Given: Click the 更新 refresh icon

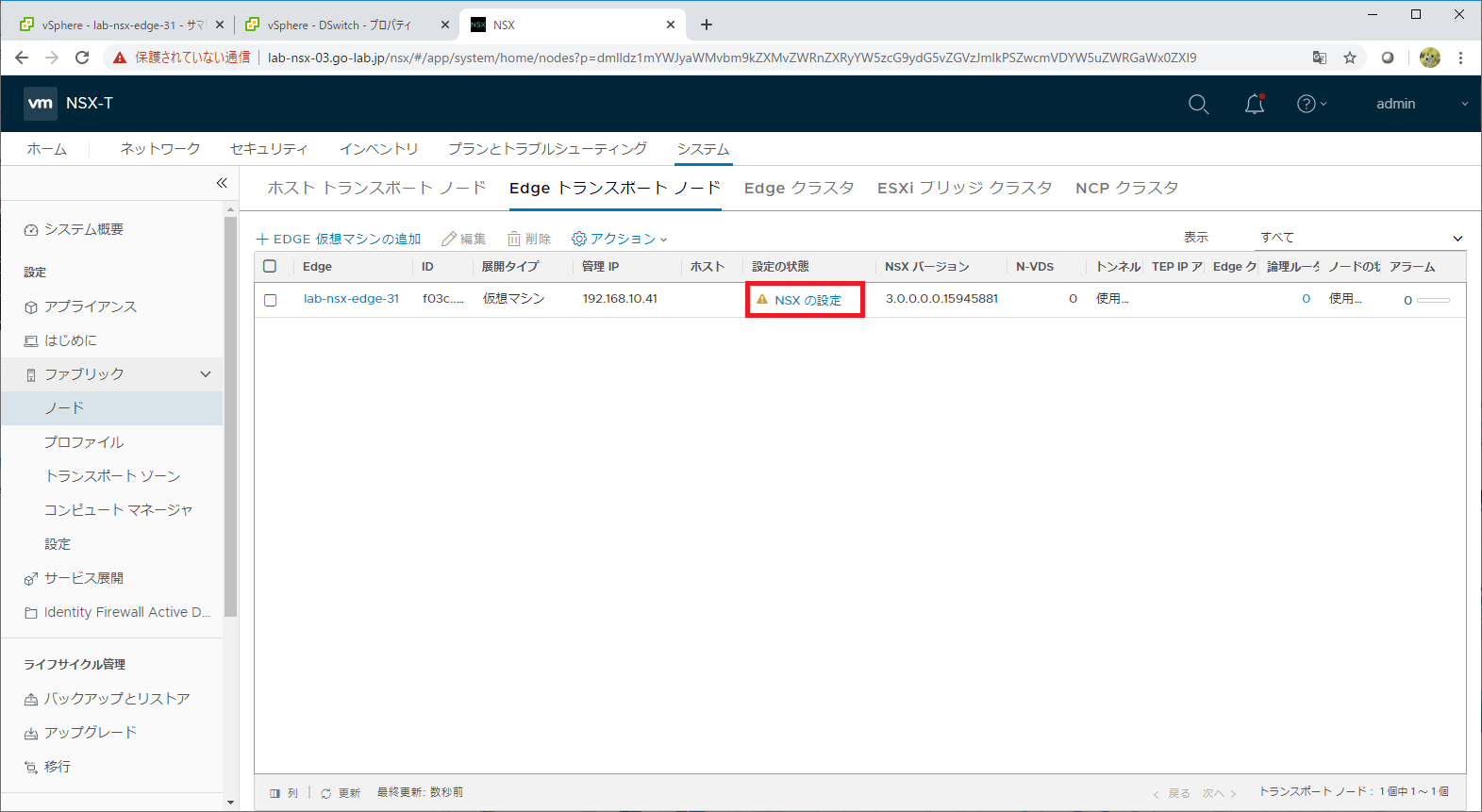Looking at the screenshot, I should 326,793.
